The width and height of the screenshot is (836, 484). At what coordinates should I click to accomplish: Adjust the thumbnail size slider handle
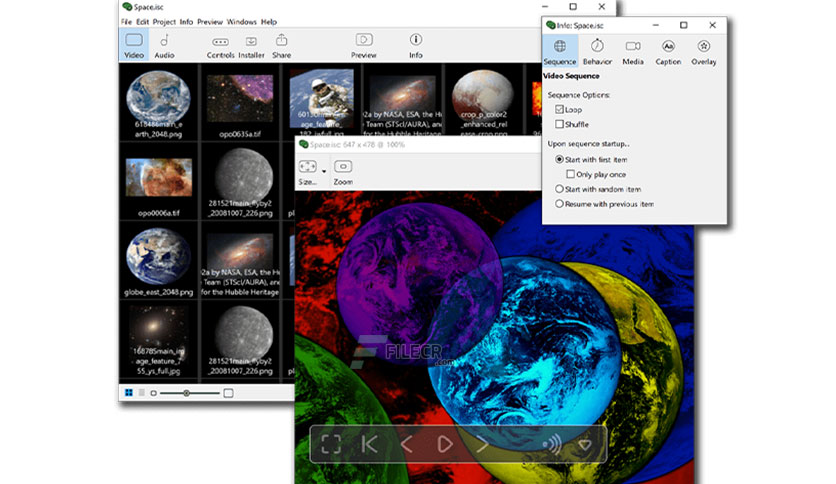pyautogui.click(x=186, y=393)
